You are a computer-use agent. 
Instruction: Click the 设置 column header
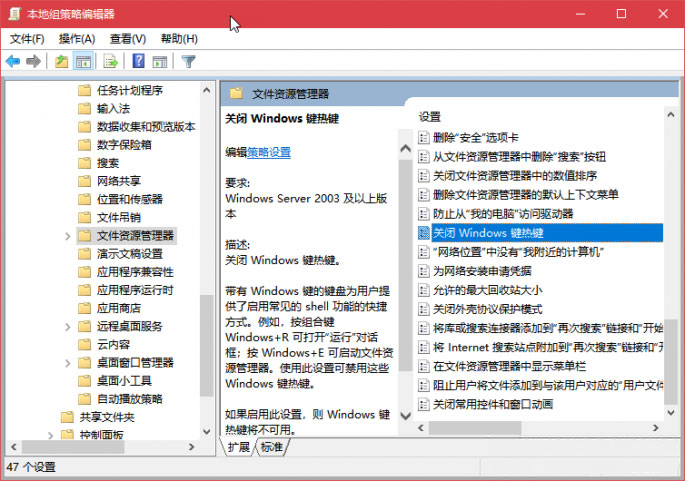pyautogui.click(x=431, y=117)
